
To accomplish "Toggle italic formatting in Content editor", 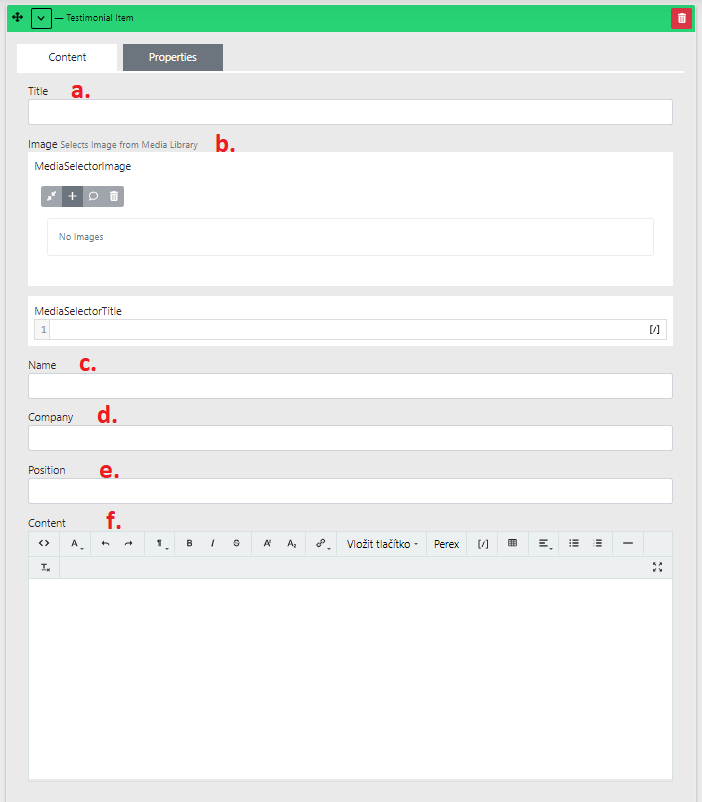I will click(212, 543).
